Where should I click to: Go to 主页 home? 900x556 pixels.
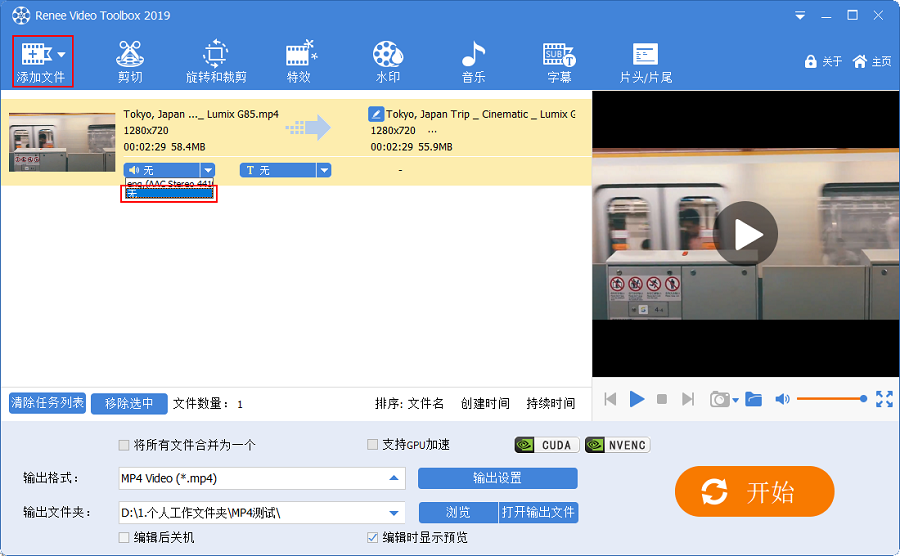872,61
